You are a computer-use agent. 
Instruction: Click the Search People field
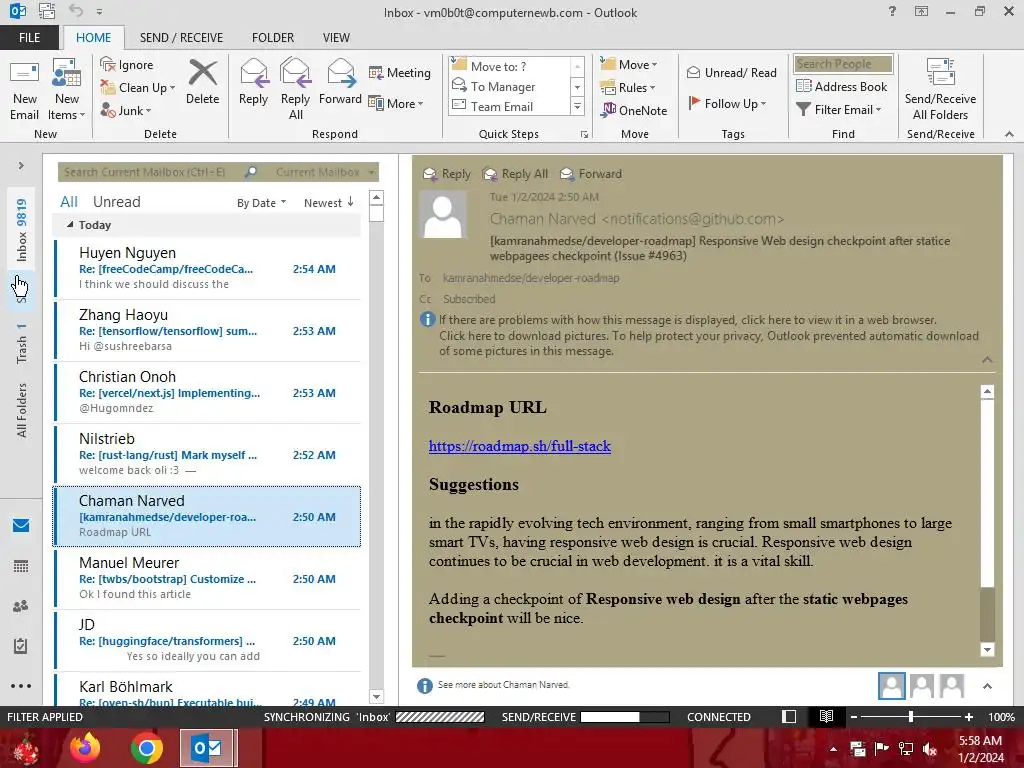(843, 63)
